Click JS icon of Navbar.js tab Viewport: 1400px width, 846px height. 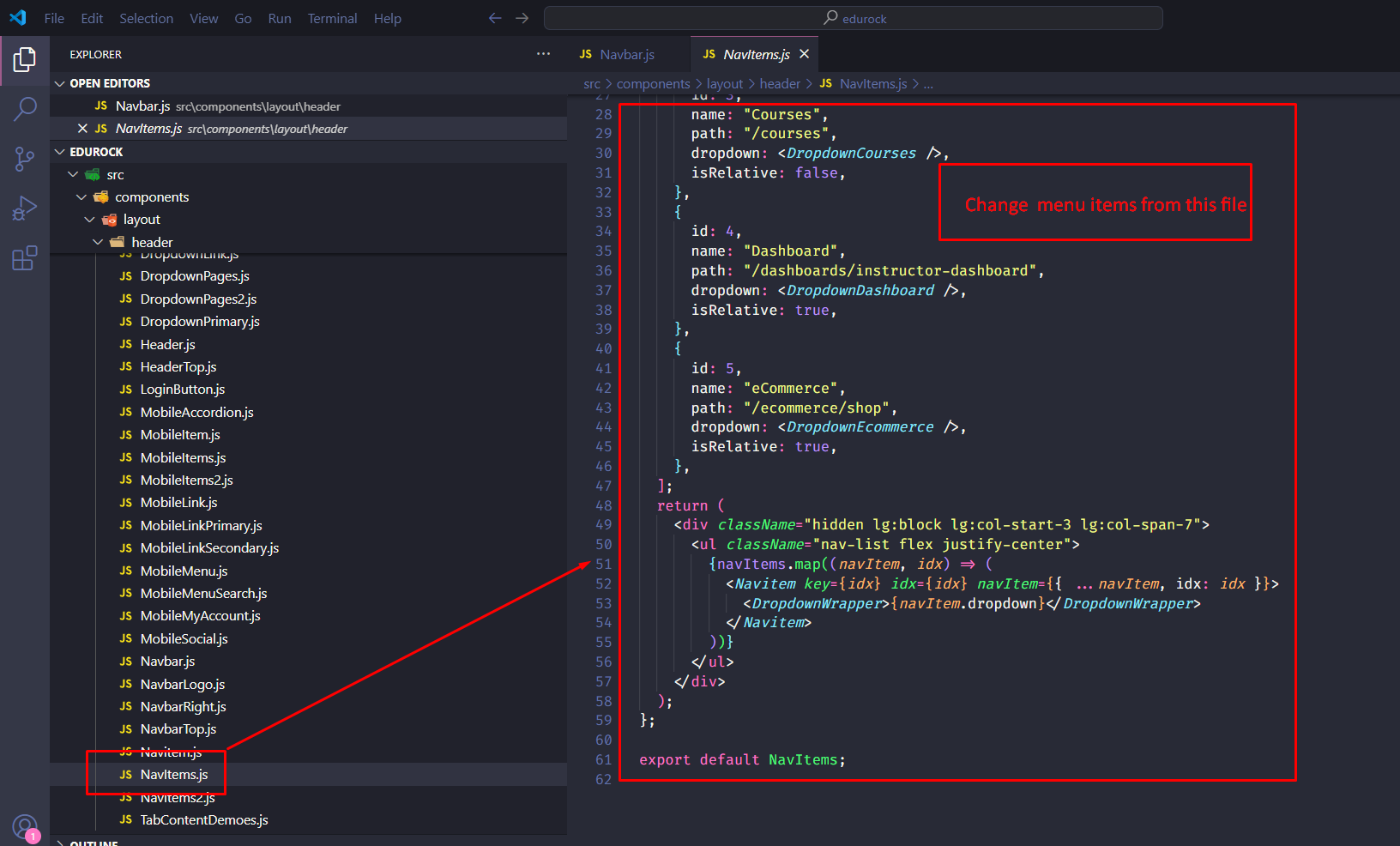586,54
